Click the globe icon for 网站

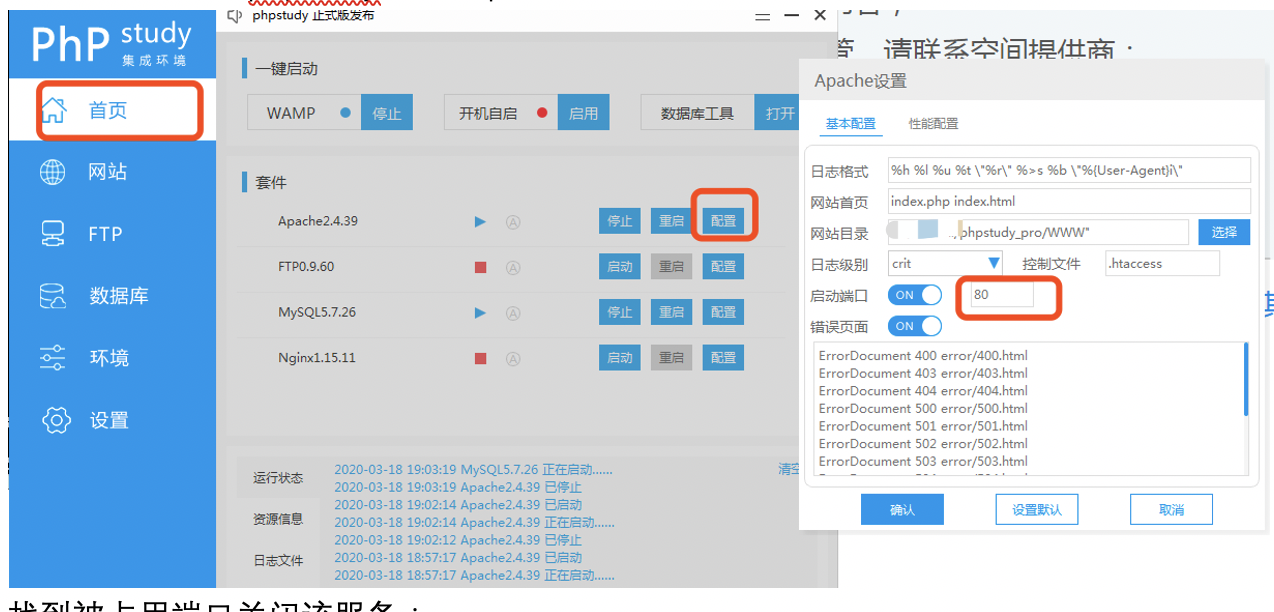pyautogui.click(x=53, y=172)
